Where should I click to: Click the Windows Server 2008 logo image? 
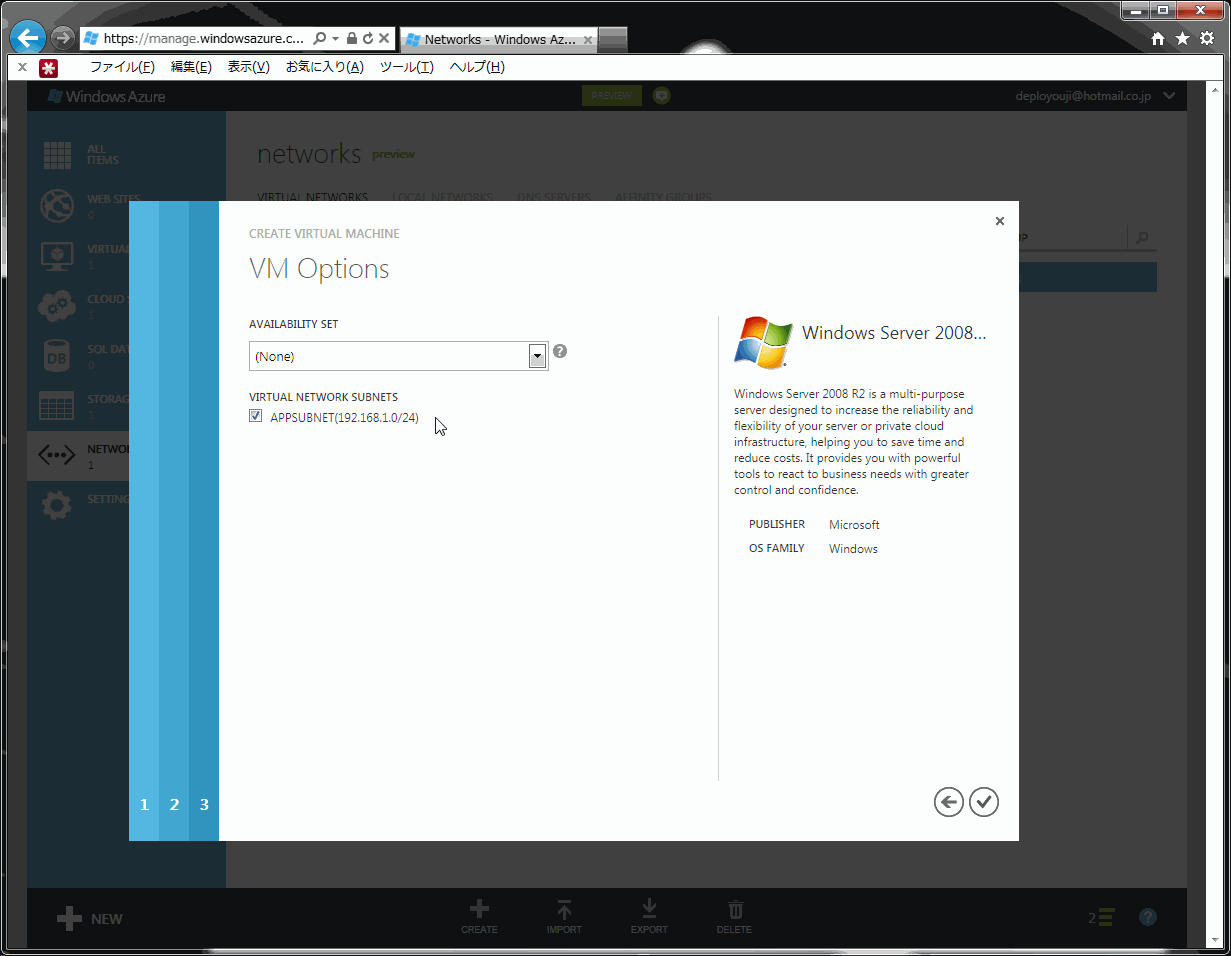763,342
